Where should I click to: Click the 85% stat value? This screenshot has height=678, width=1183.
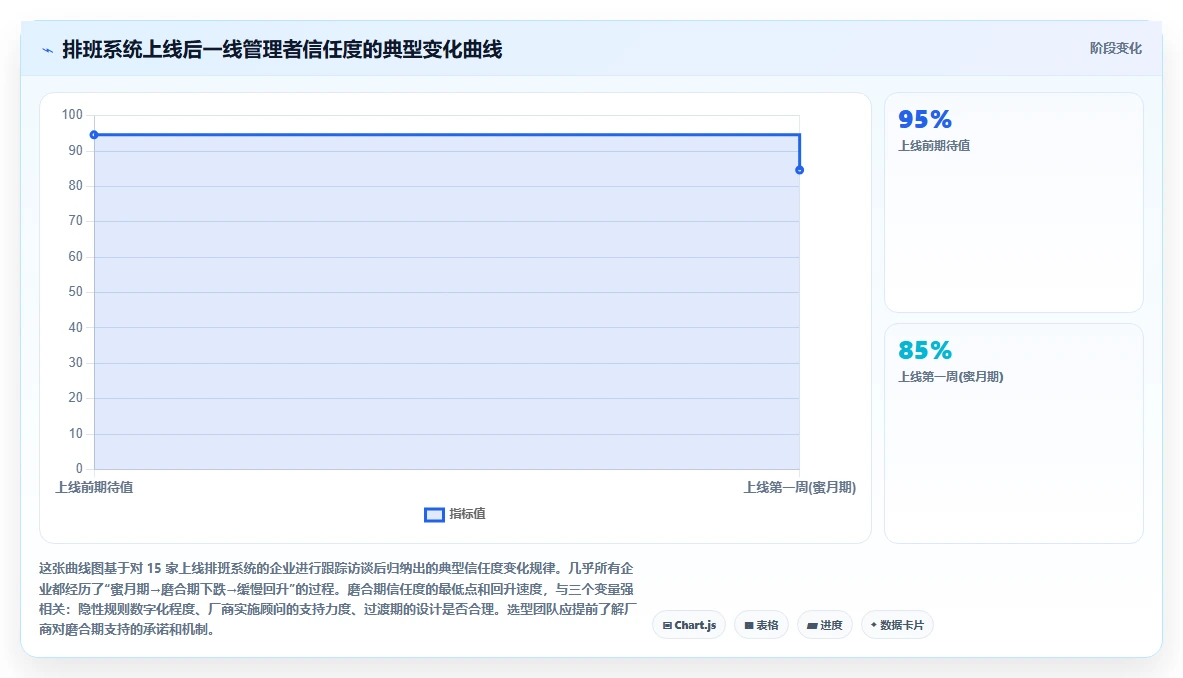(x=925, y=350)
